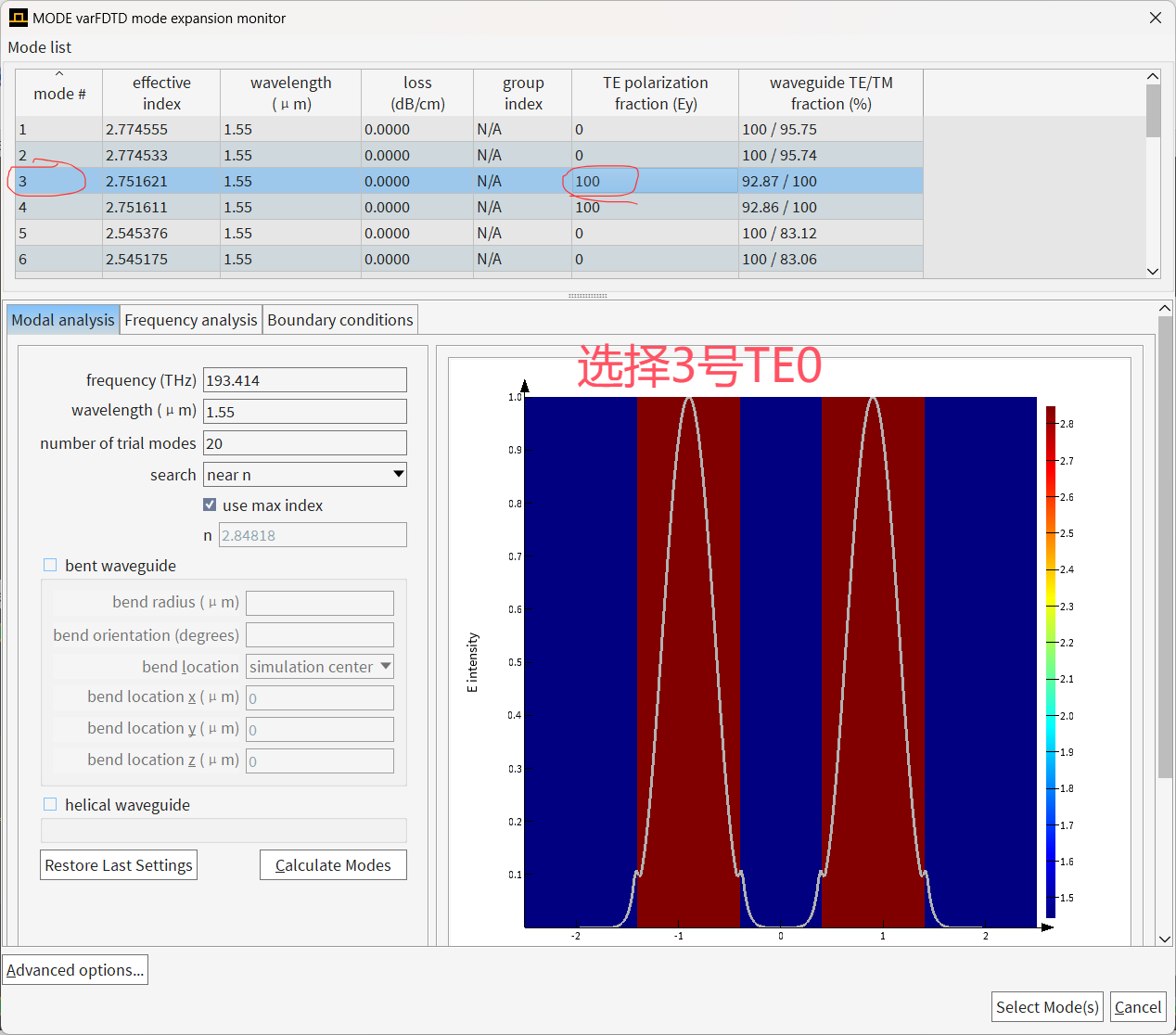Cancel the mode selection dialog
The image size is (1176, 1035).
(1138, 1007)
